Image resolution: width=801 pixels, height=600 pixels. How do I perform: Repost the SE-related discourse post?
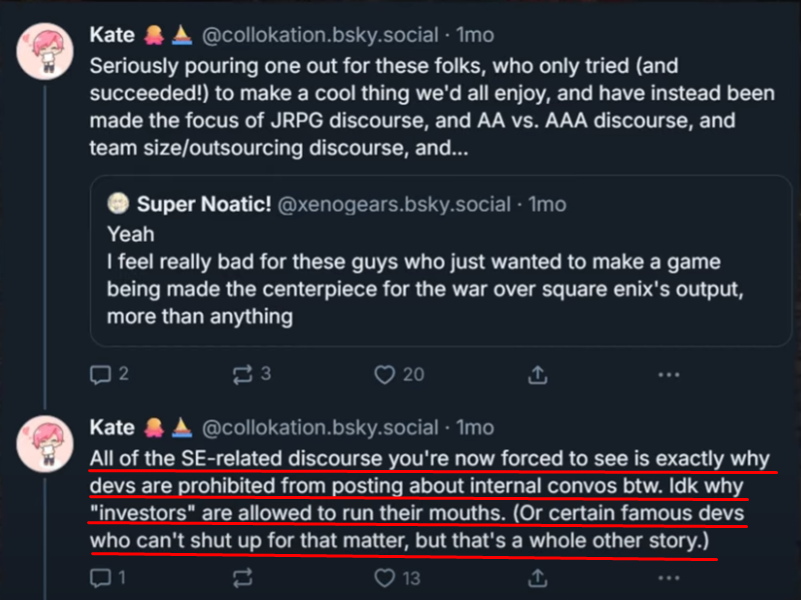(x=241, y=578)
